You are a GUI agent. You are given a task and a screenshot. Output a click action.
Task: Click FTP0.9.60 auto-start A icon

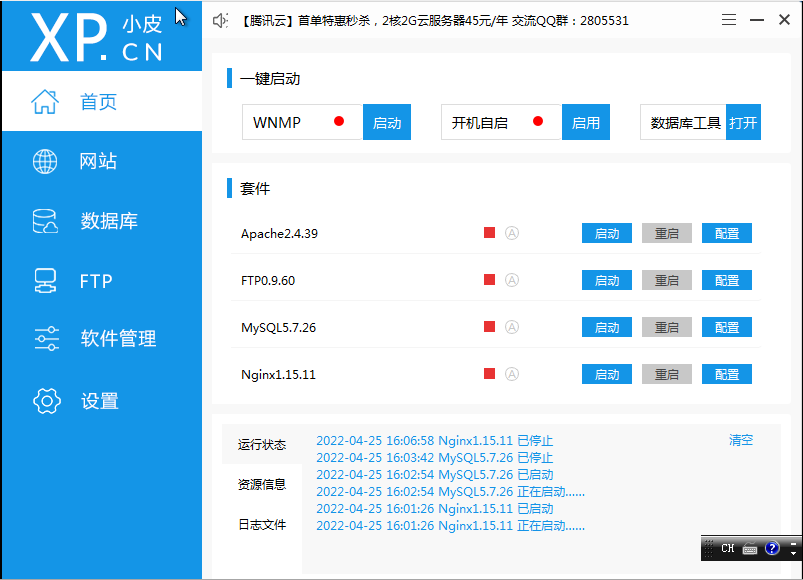click(x=512, y=280)
